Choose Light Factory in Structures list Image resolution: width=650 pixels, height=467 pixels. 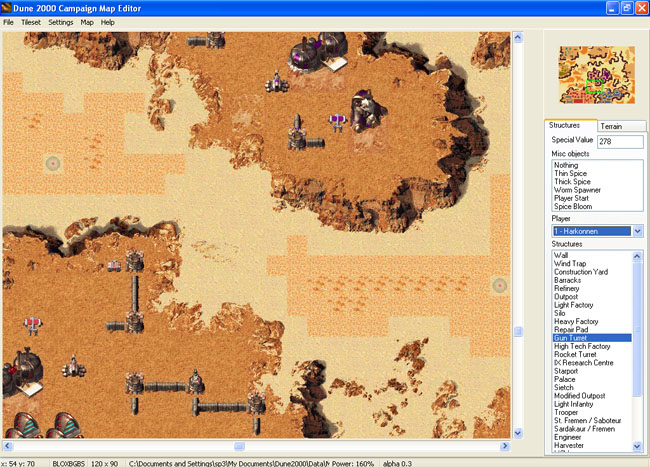(x=573, y=305)
